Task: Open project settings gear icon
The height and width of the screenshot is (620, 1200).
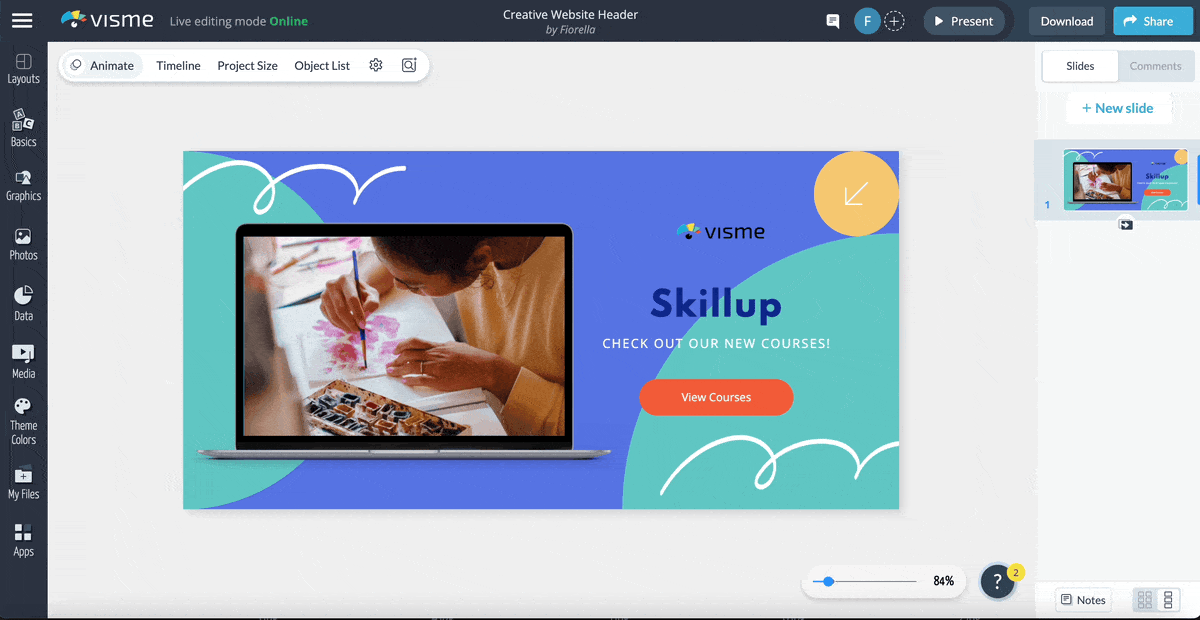Action: click(x=376, y=65)
